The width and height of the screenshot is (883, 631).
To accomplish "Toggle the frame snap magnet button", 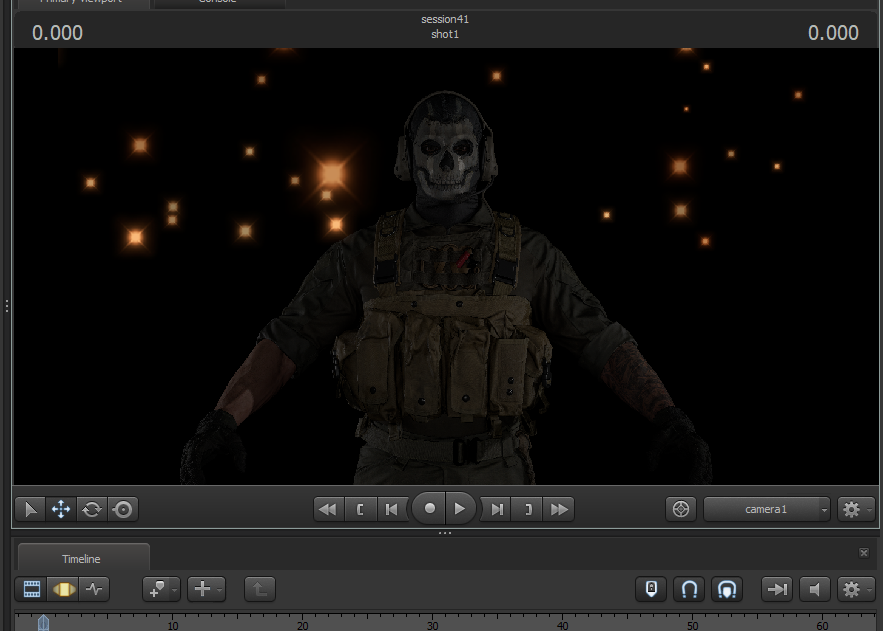I will 727,589.
